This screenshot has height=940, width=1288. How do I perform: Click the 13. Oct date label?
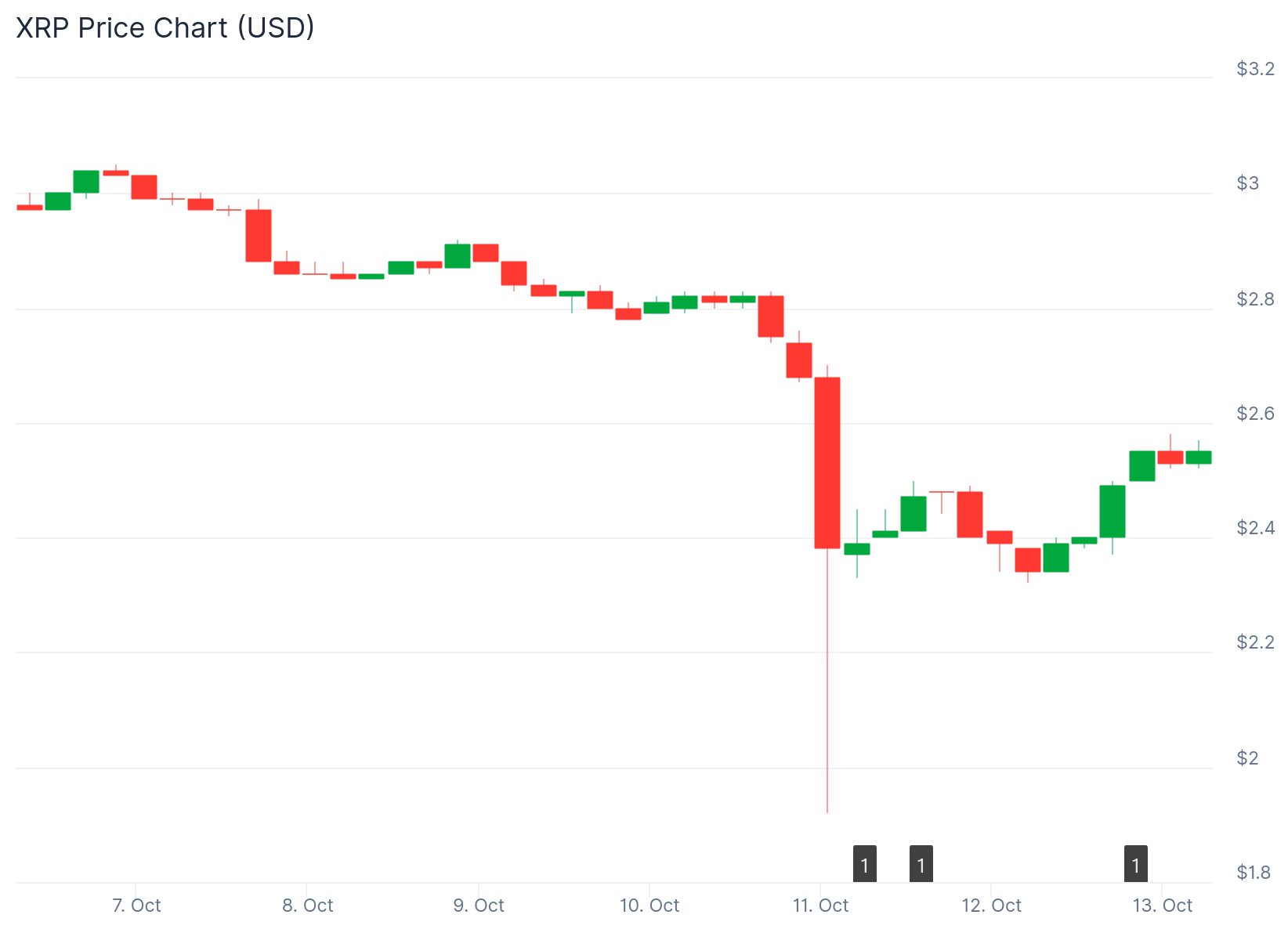(1163, 906)
